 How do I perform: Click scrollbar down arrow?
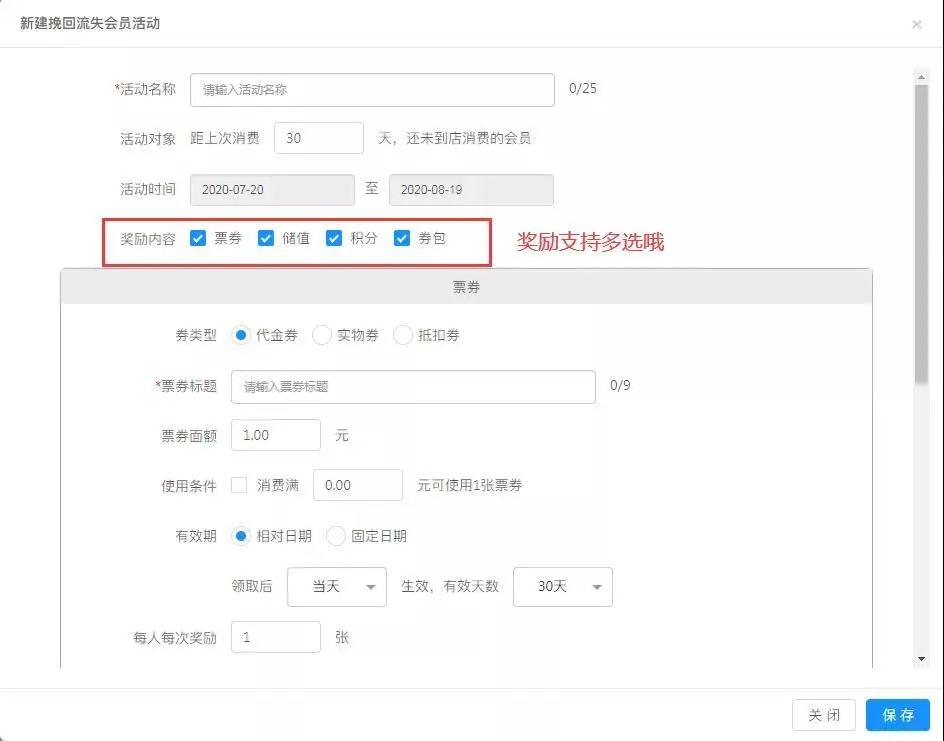click(x=921, y=659)
